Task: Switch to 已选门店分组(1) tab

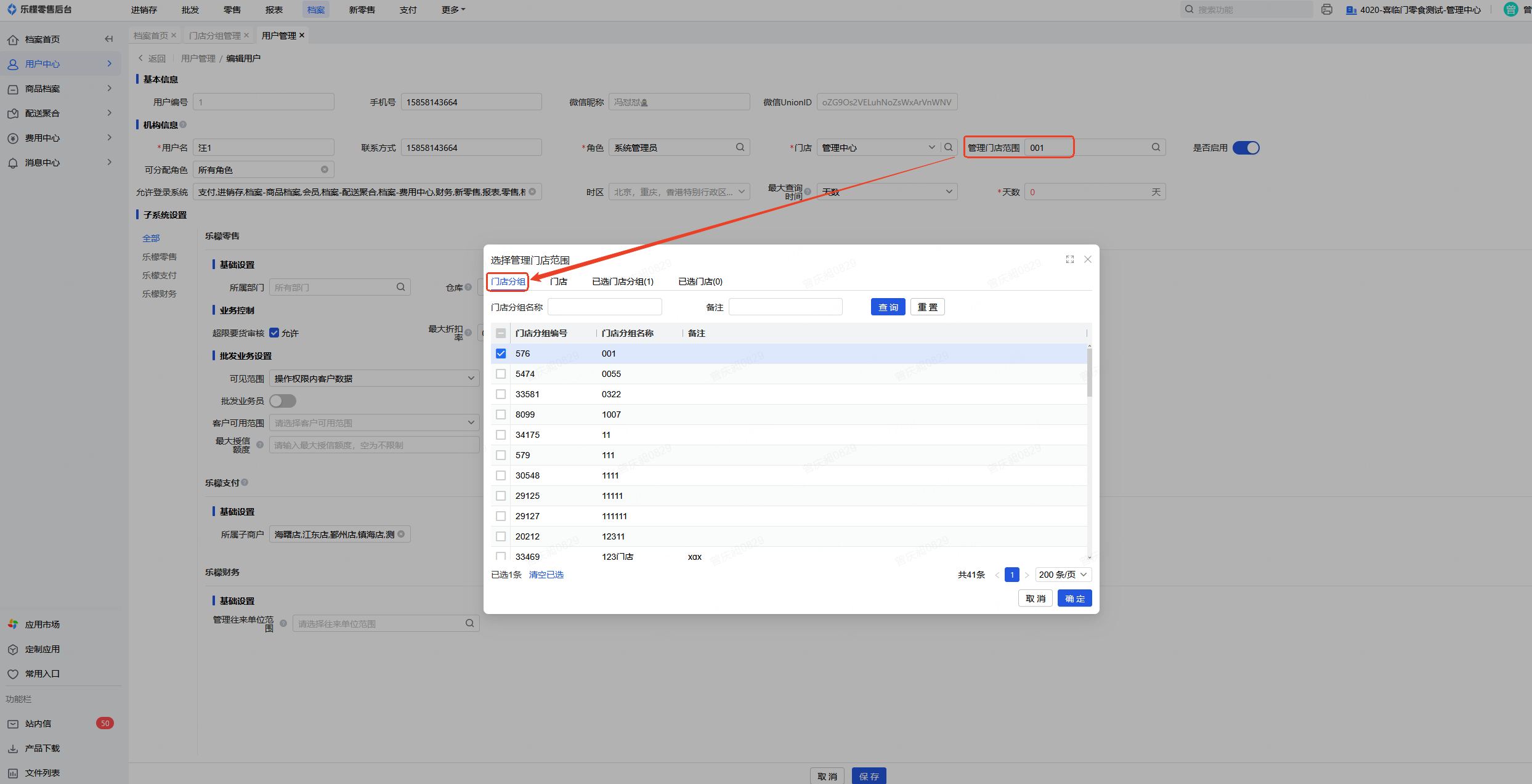Action: coord(622,281)
